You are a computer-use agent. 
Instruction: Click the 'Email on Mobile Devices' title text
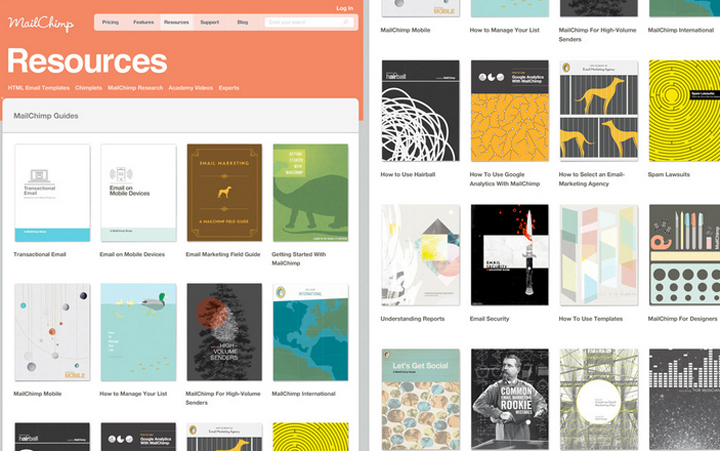point(132,254)
